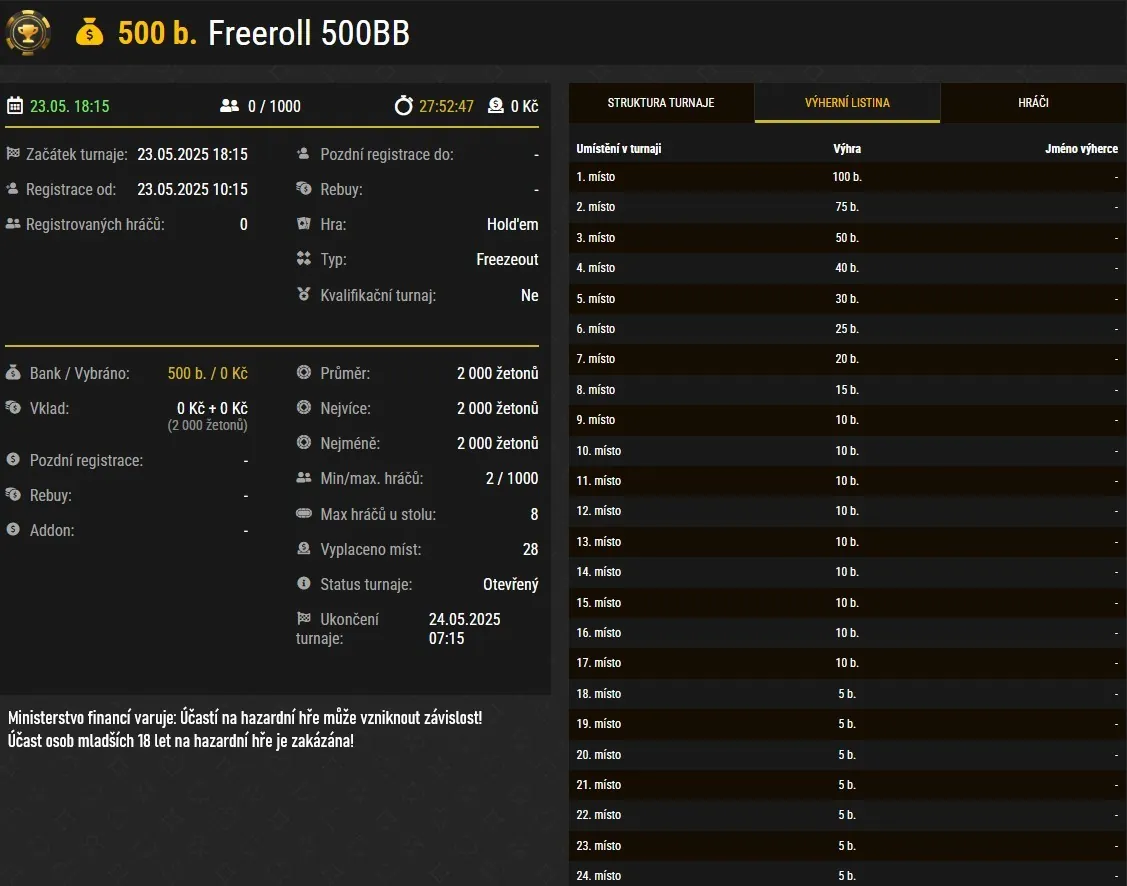Screen dimensions: 1127x886
Task: Click the Výhra column header
Action: tap(848, 148)
